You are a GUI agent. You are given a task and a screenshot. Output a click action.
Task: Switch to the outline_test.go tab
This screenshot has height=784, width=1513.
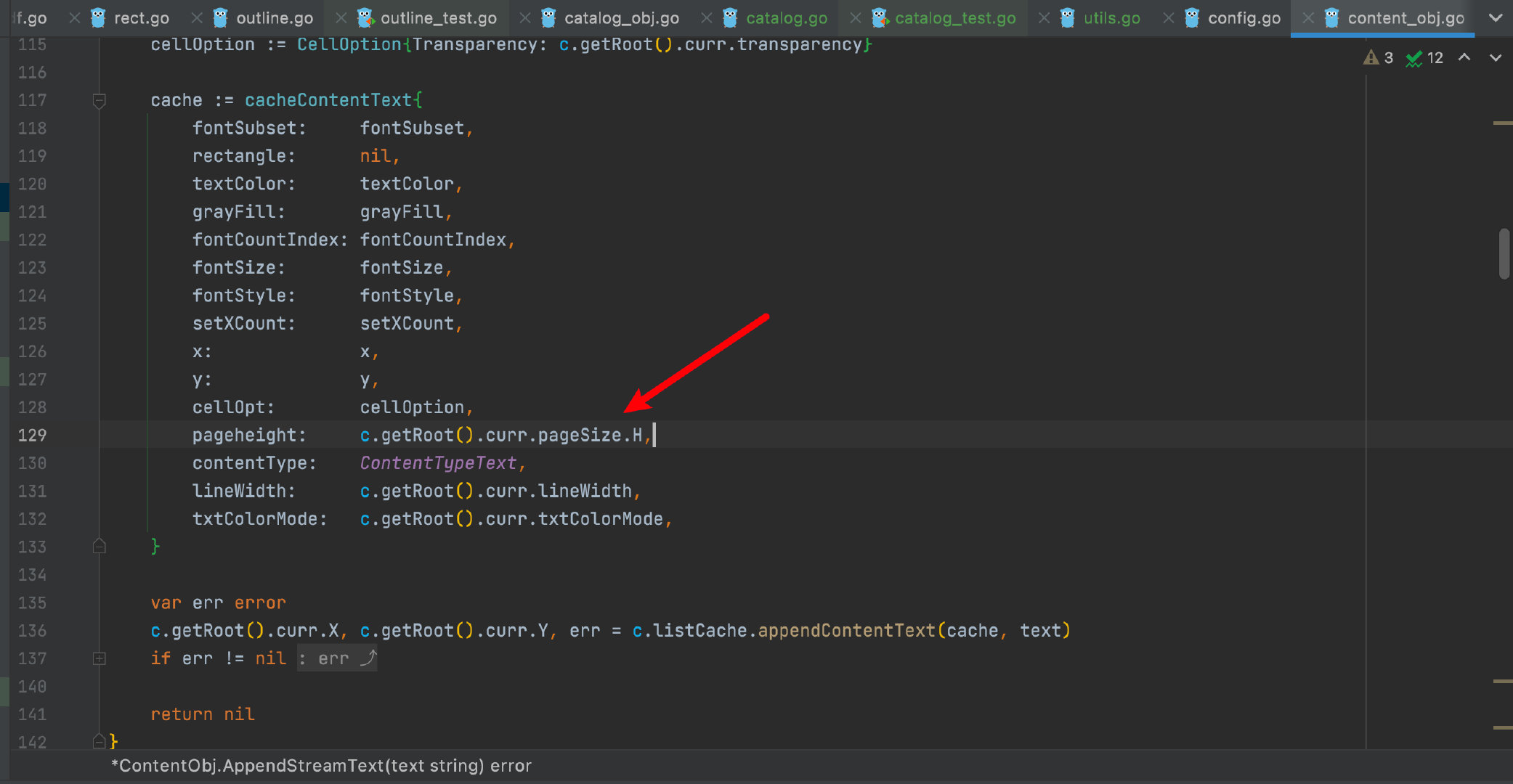tap(438, 18)
